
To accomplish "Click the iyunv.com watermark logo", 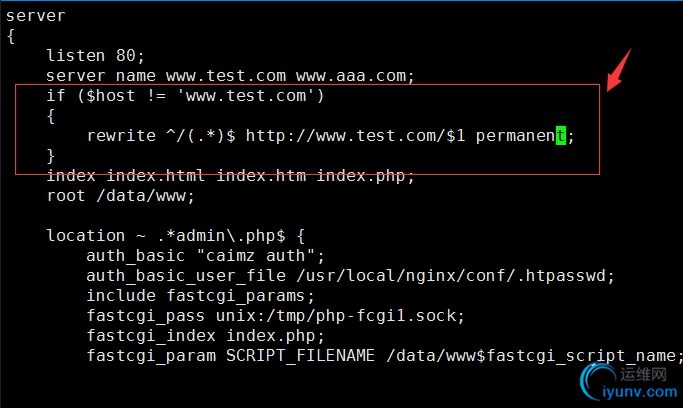I will [629, 382].
